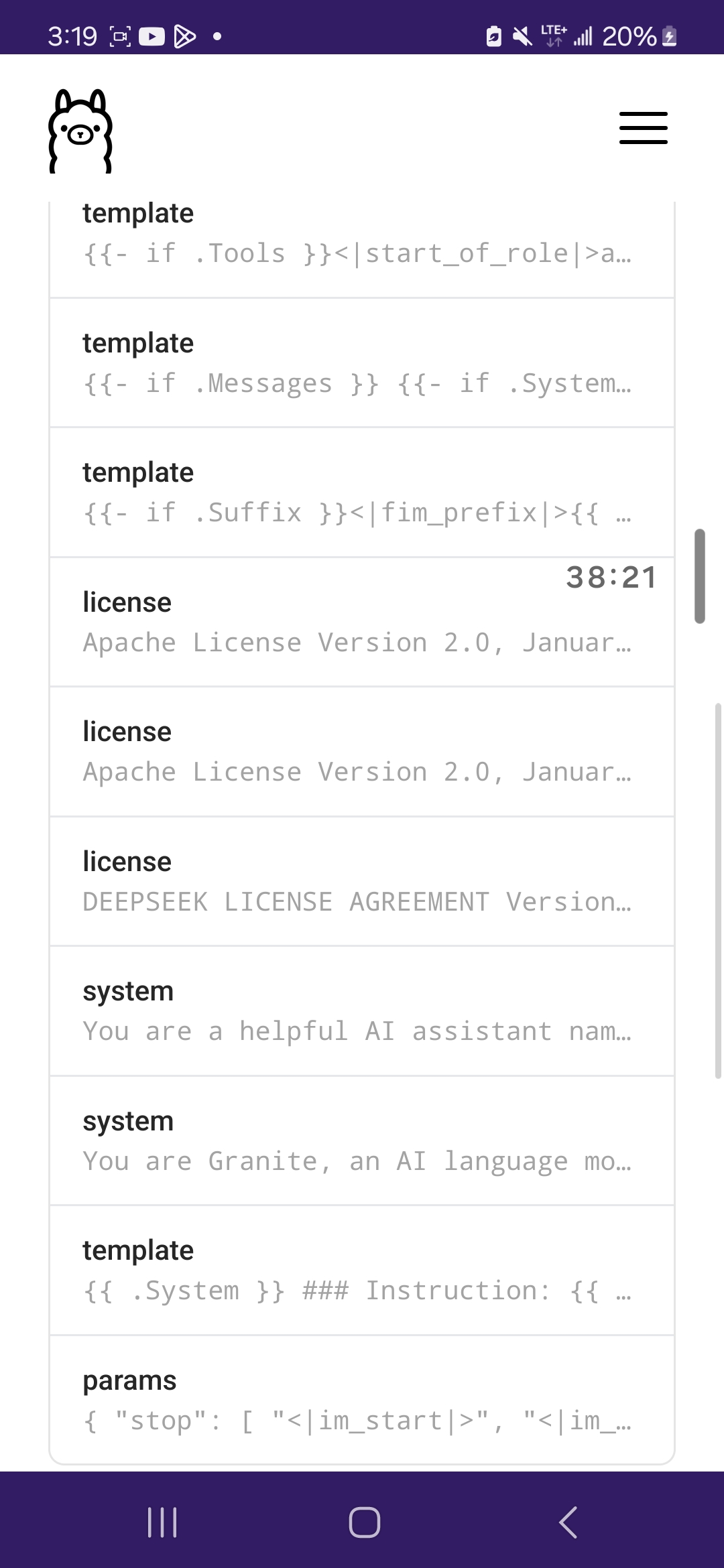Click the page scrollbar thumb
The height and width of the screenshot is (1568, 724).
[700, 576]
